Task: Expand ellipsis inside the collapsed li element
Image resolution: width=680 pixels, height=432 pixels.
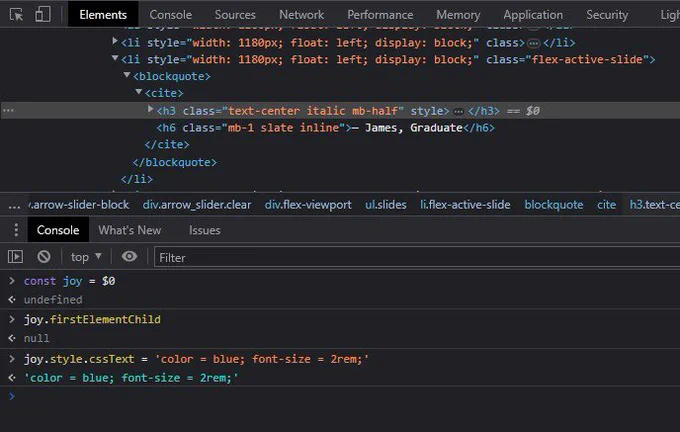Action: coord(534,43)
